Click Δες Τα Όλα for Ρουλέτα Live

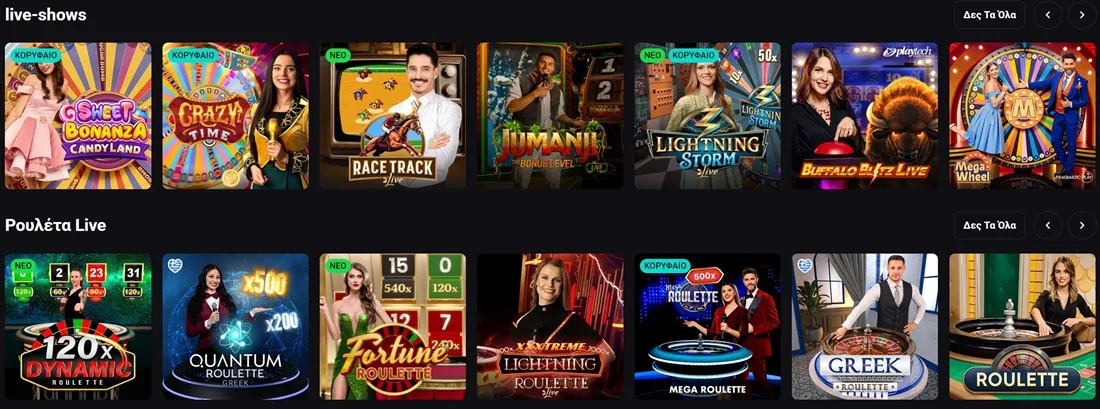[989, 225]
